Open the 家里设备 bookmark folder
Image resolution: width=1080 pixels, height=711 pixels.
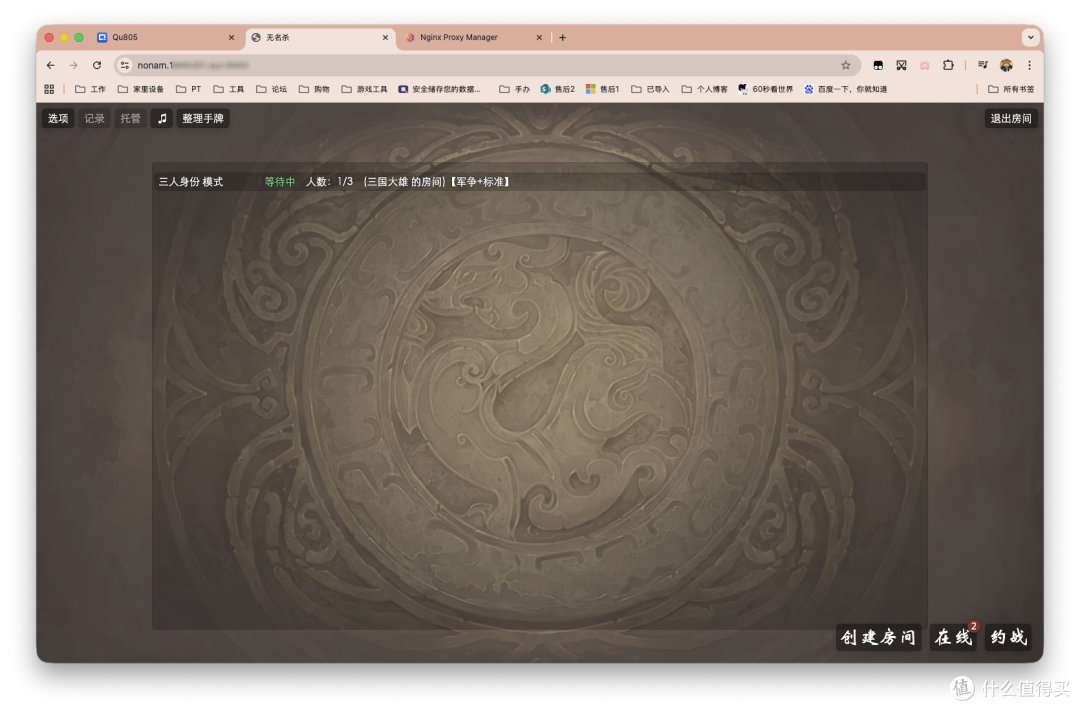coord(141,89)
